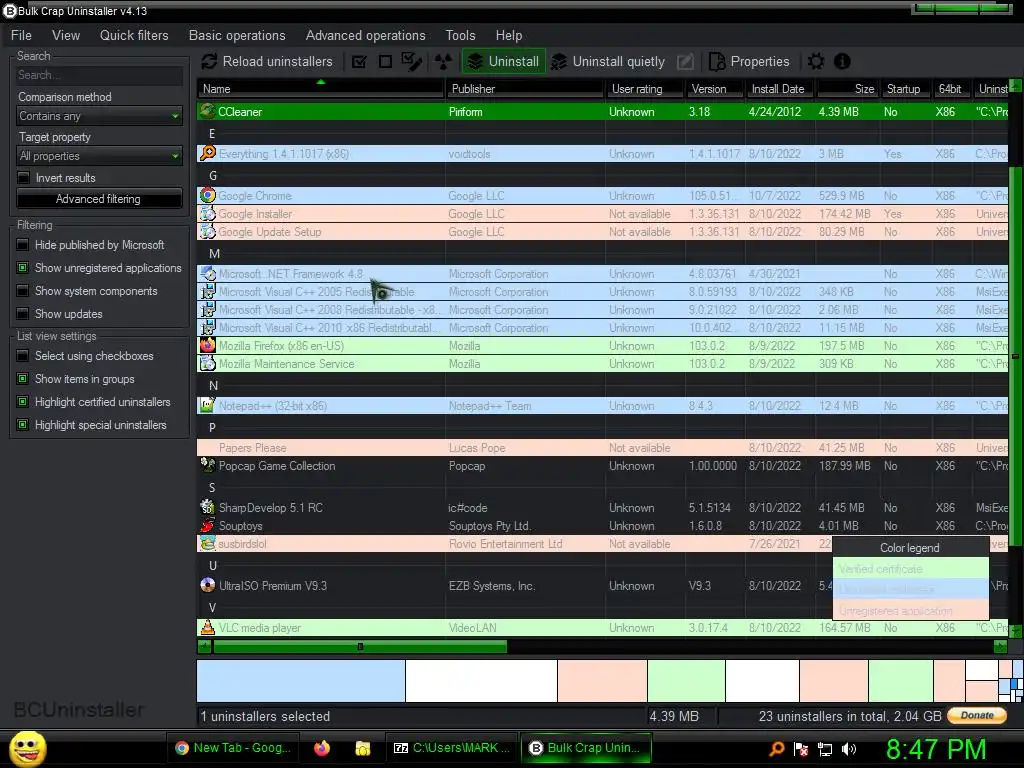
Task: Open the View menu
Action: tap(66, 35)
